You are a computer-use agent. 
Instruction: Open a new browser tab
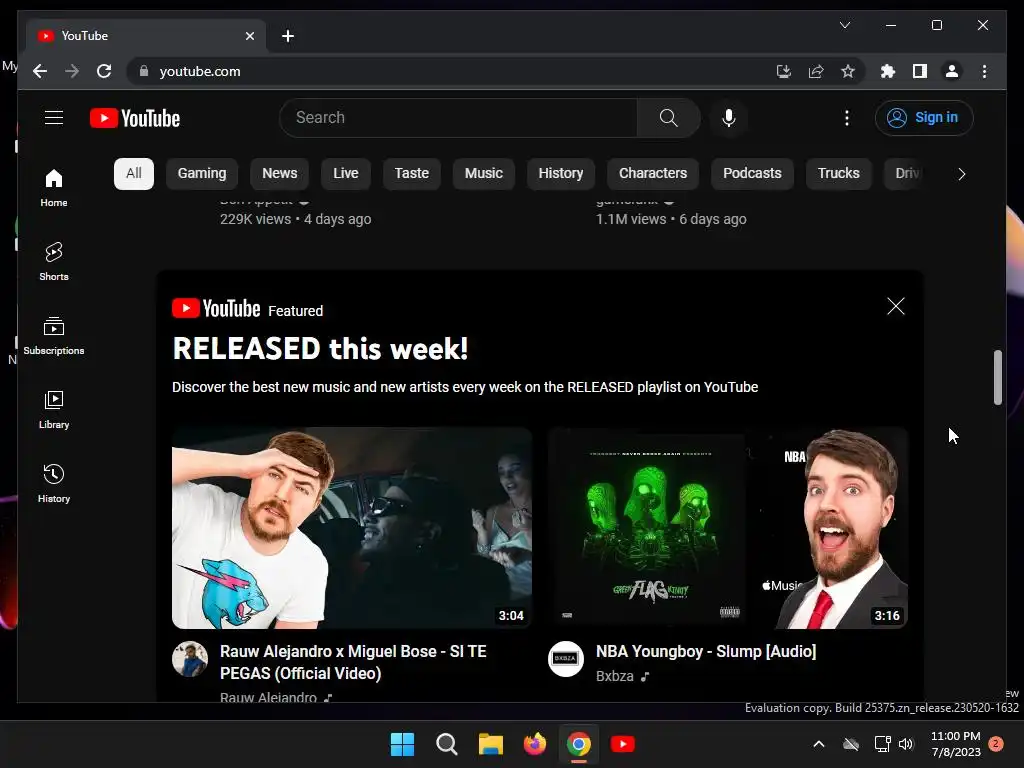click(x=288, y=36)
